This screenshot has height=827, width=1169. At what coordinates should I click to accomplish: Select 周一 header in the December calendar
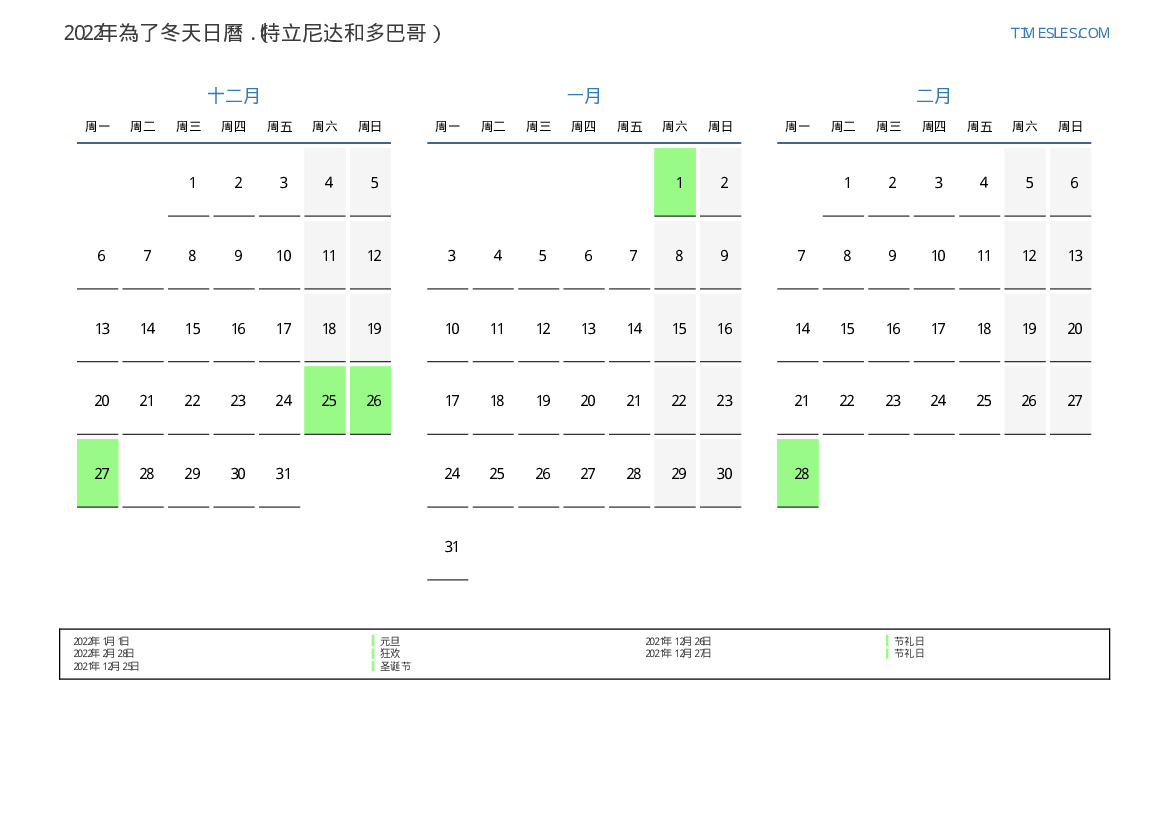click(98, 127)
